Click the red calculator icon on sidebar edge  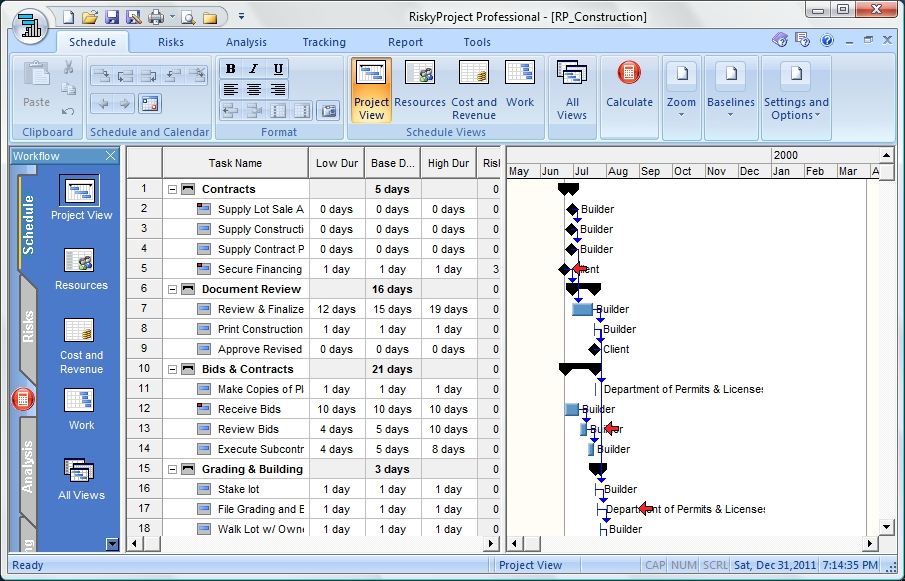point(23,399)
